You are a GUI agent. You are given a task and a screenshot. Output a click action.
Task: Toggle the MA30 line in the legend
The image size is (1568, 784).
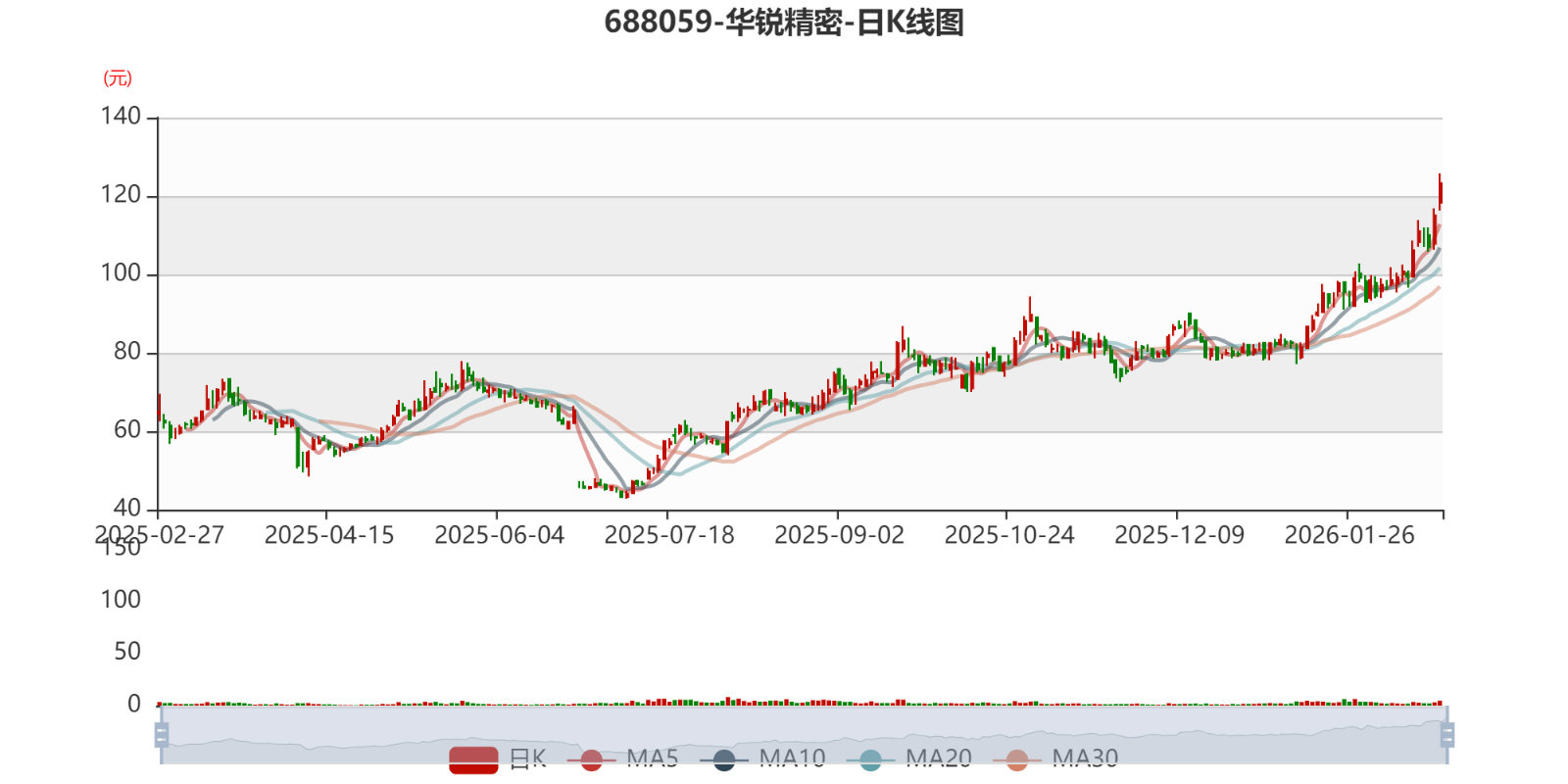pyautogui.click(x=1055, y=759)
